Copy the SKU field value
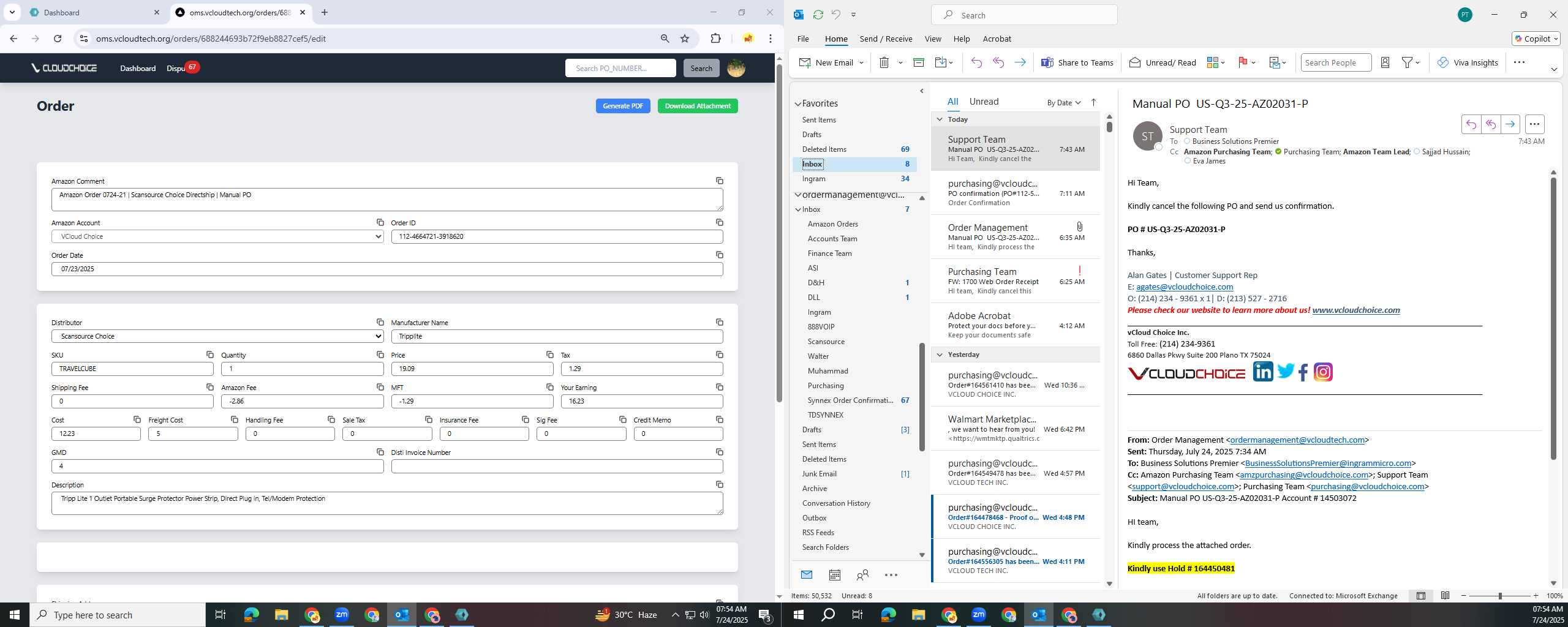The image size is (1568, 627). [x=209, y=355]
